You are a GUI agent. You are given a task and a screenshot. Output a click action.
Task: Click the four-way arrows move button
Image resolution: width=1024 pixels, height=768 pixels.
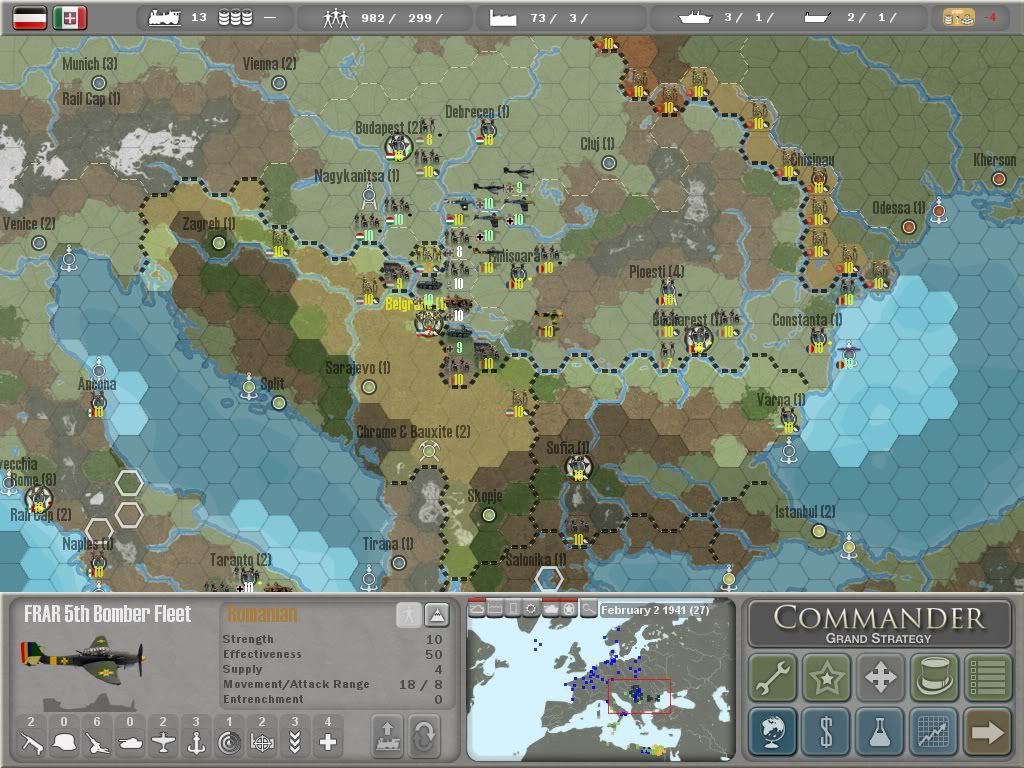click(x=880, y=677)
